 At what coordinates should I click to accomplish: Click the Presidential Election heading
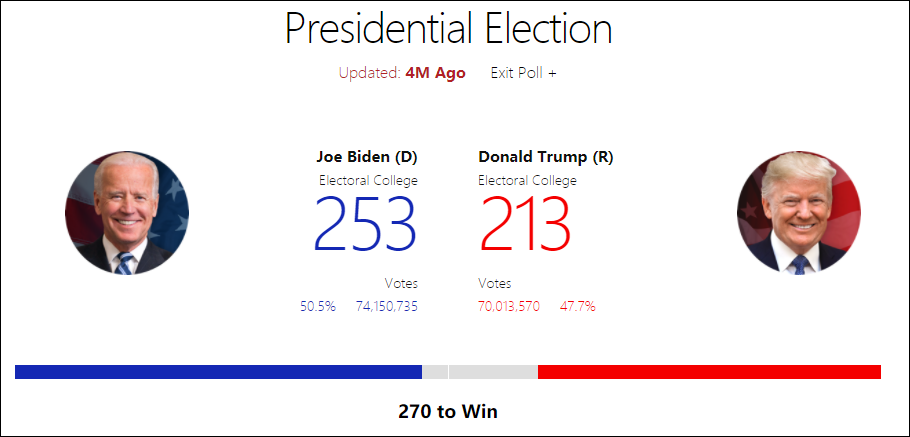tap(448, 30)
